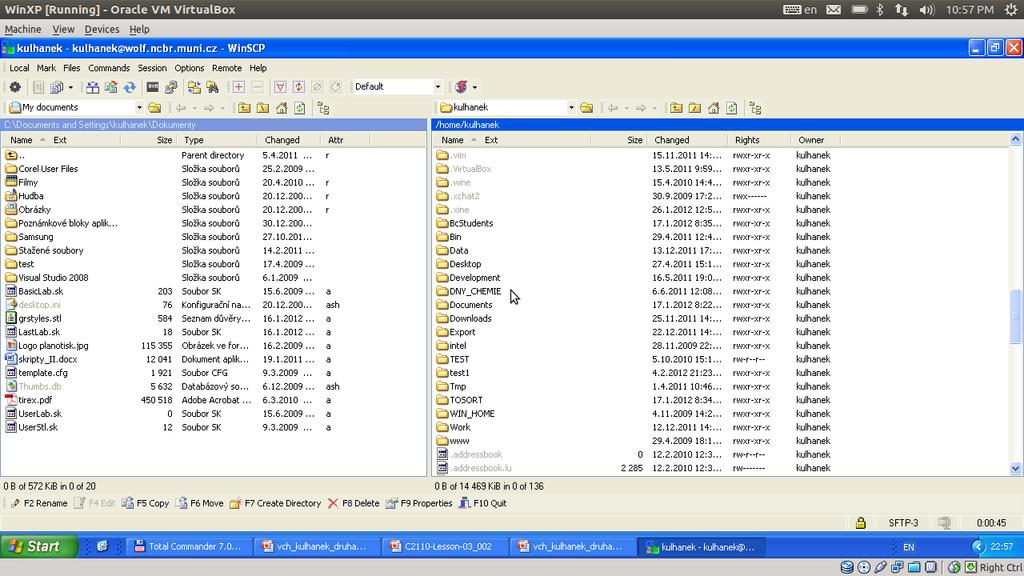The width and height of the screenshot is (1024, 576).
Task: Select the local parent directory row
Action: pos(213,155)
